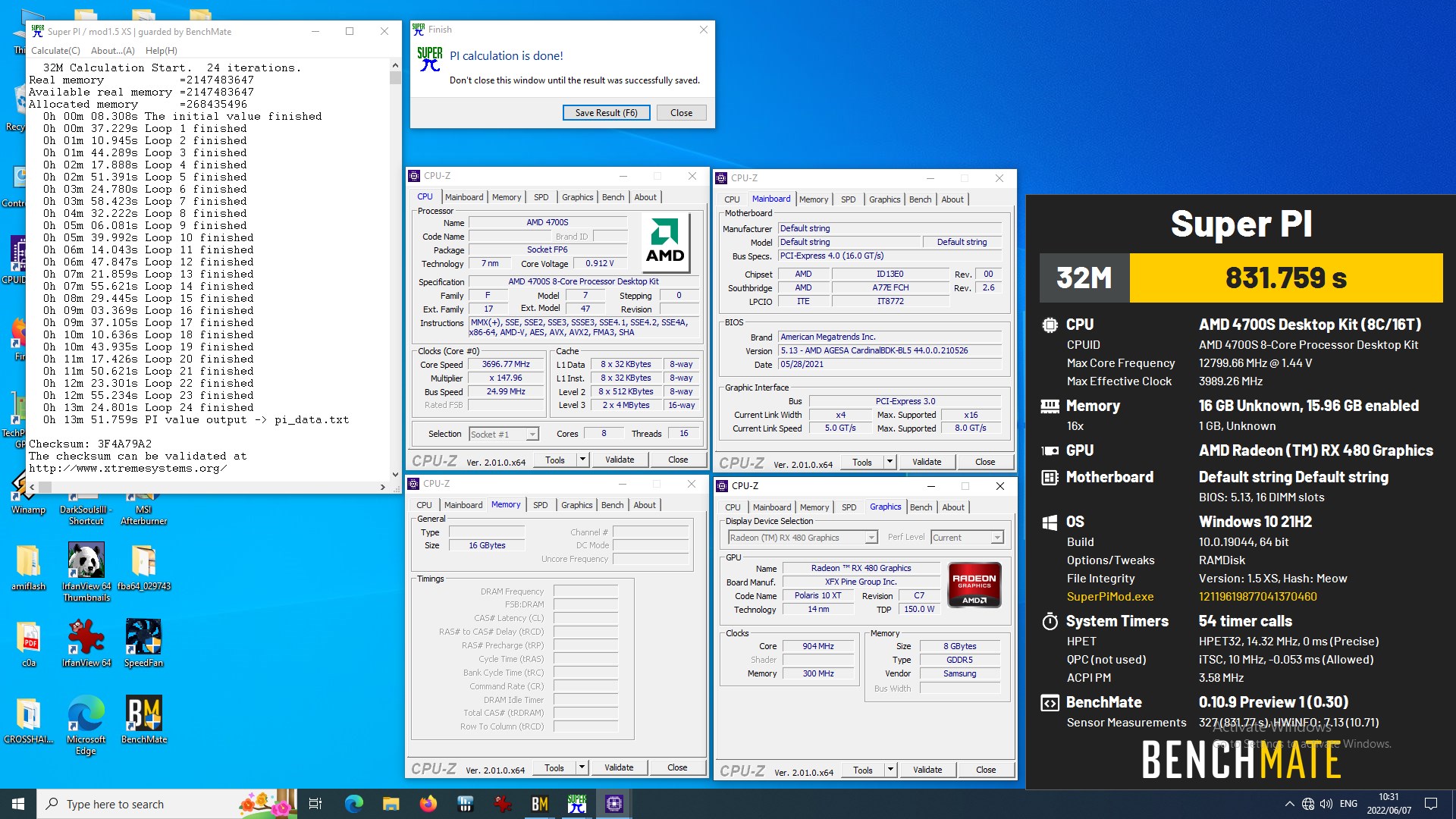1456x819 pixels.
Task: Show hidden system tray icons
Action: (1289, 804)
